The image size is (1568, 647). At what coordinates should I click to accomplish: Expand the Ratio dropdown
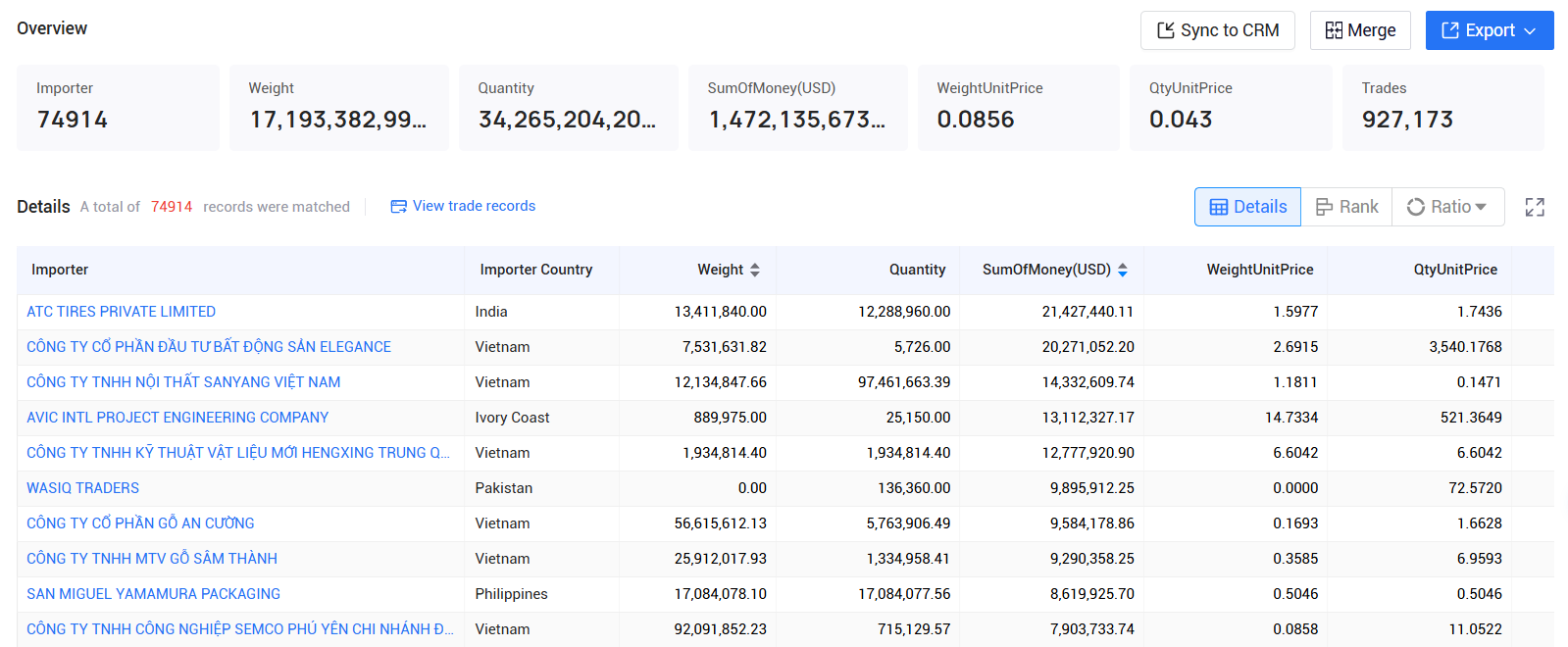(1447, 207)
